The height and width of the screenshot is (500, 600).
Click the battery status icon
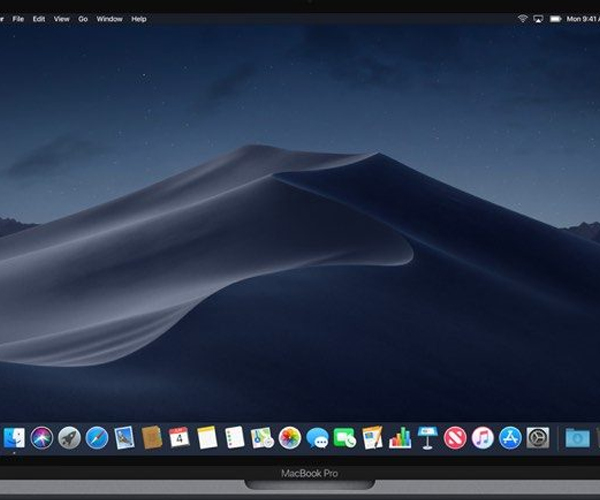555,19
